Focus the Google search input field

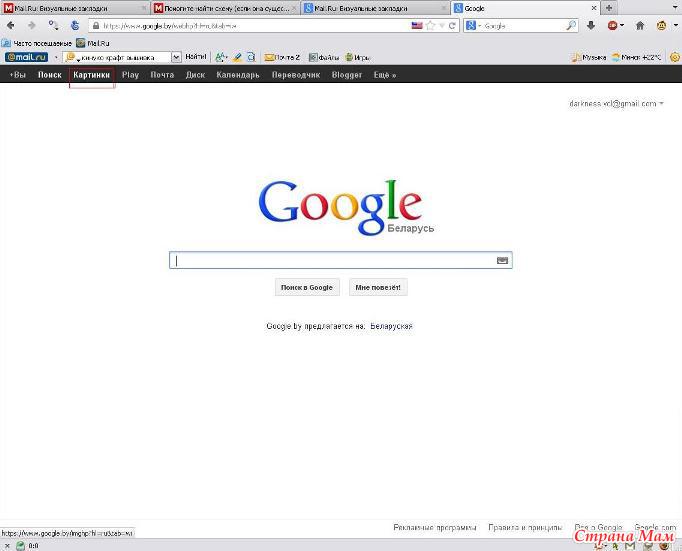click(341, 260)
